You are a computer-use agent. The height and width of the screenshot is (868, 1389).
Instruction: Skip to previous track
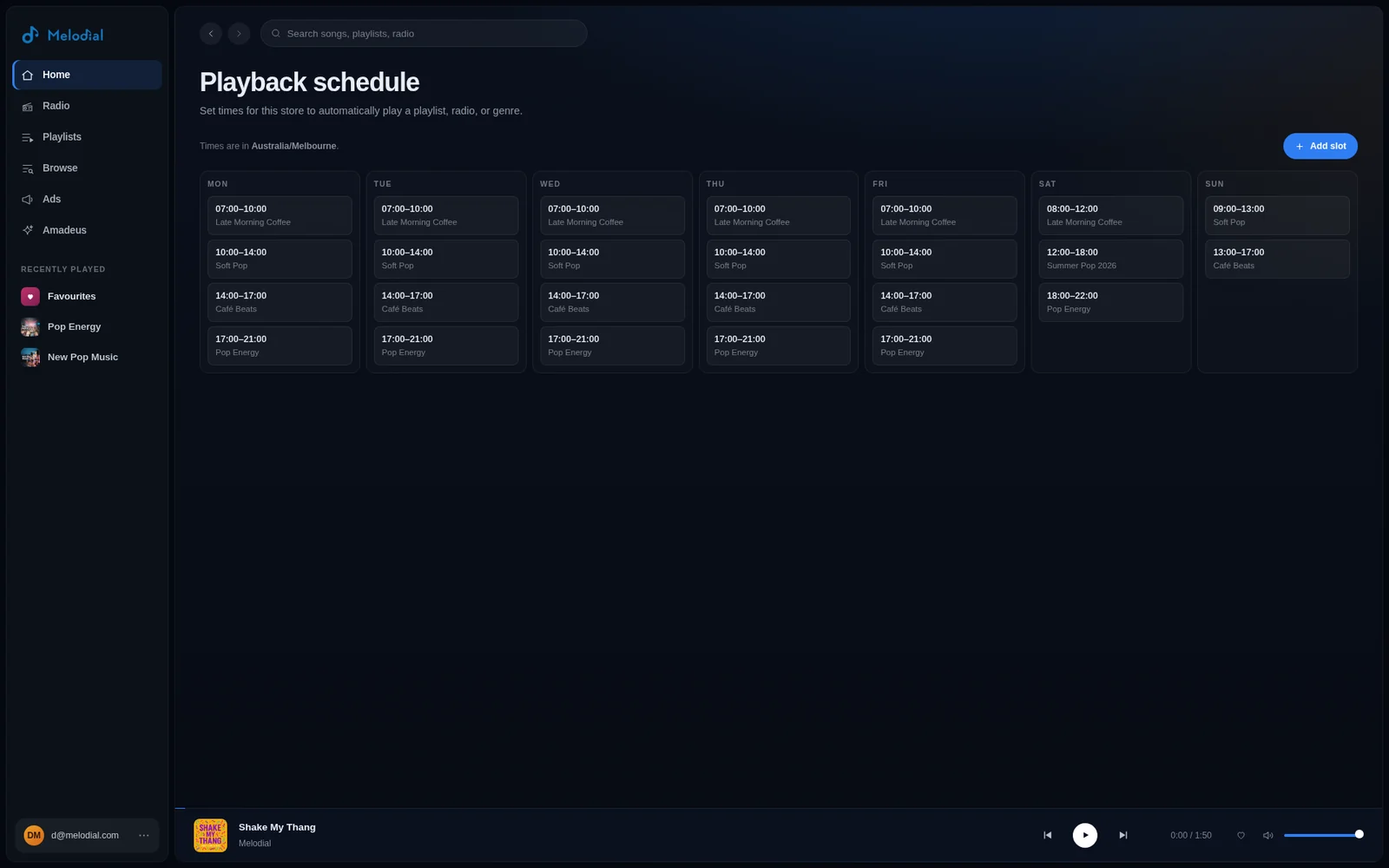(x=1047, y=835)
